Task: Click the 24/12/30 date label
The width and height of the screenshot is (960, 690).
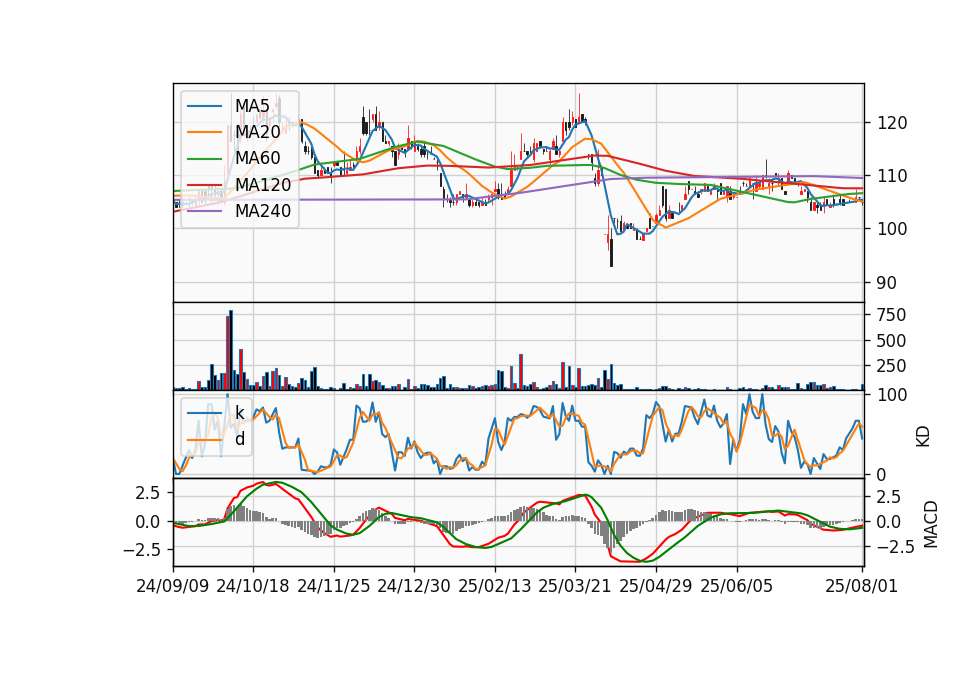Action: pyautogui.click(x=414, y=586)
